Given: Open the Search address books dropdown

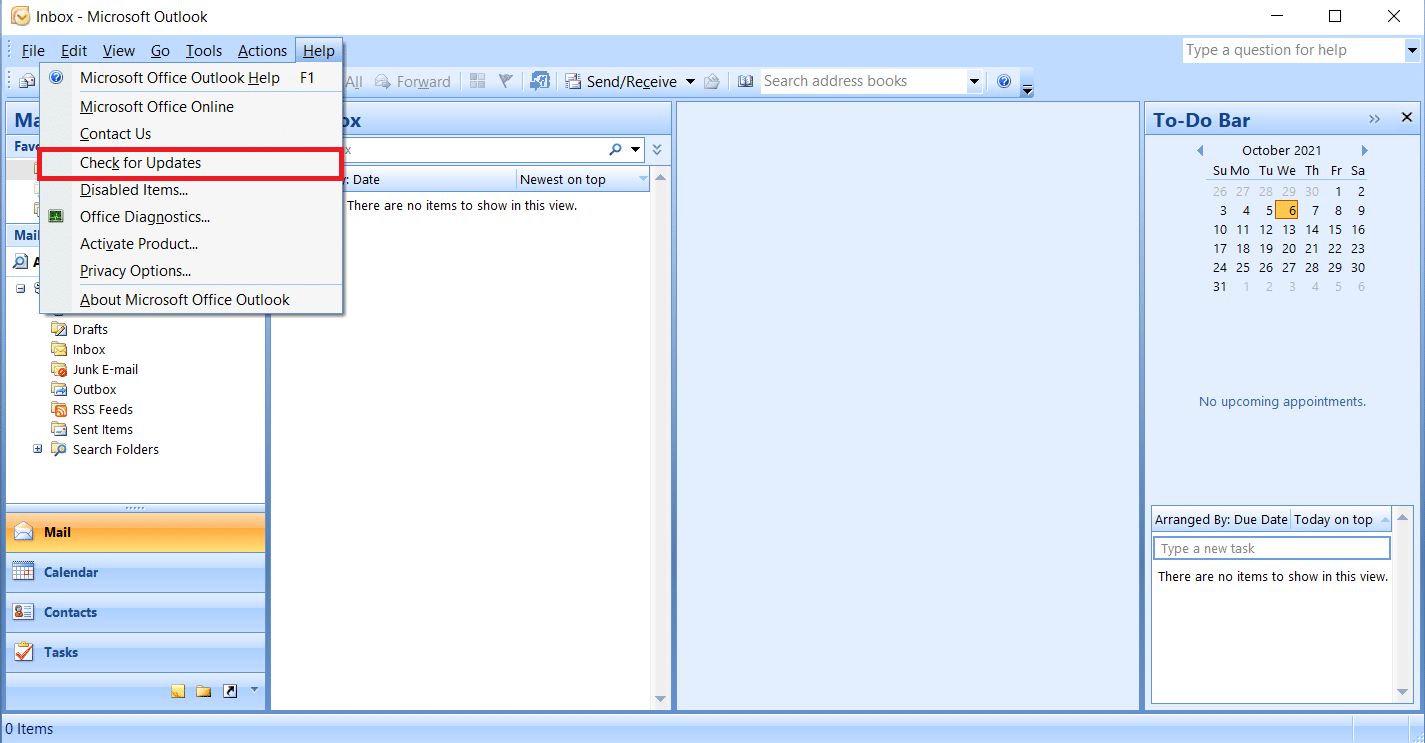Looking at the screenshot, I should [x=974, y=82].
